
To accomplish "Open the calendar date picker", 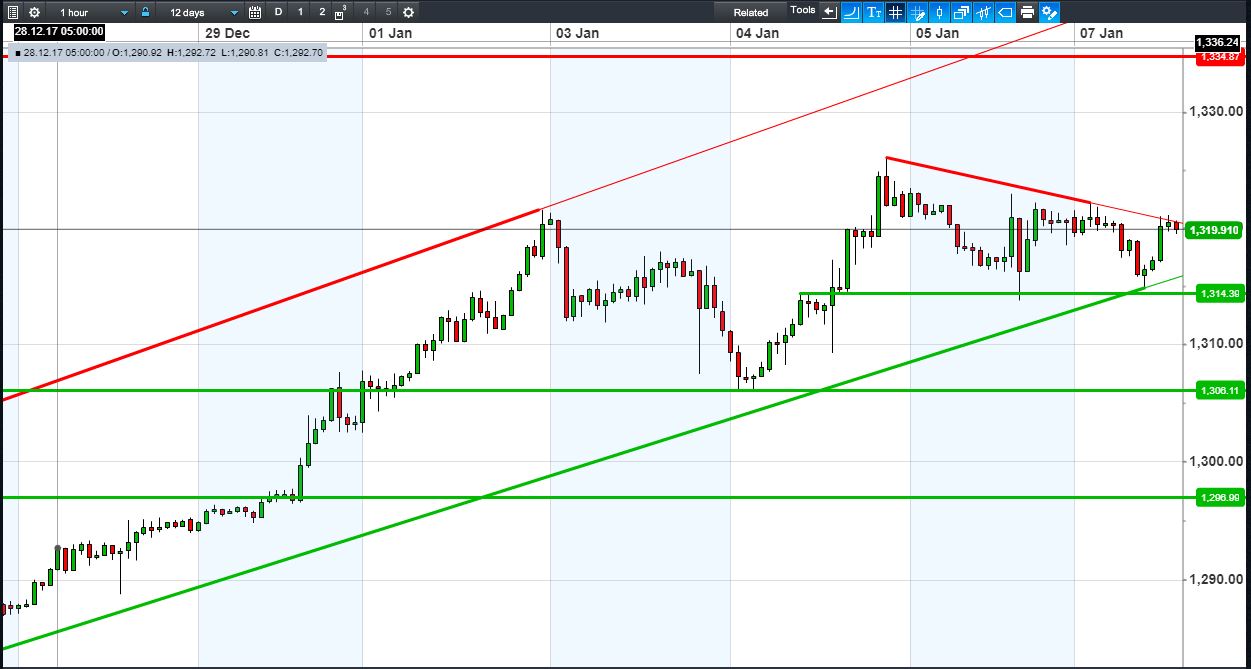I will [255, 12].
